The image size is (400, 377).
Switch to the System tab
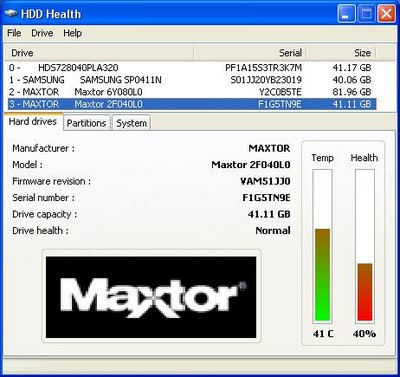pos(131,123)
